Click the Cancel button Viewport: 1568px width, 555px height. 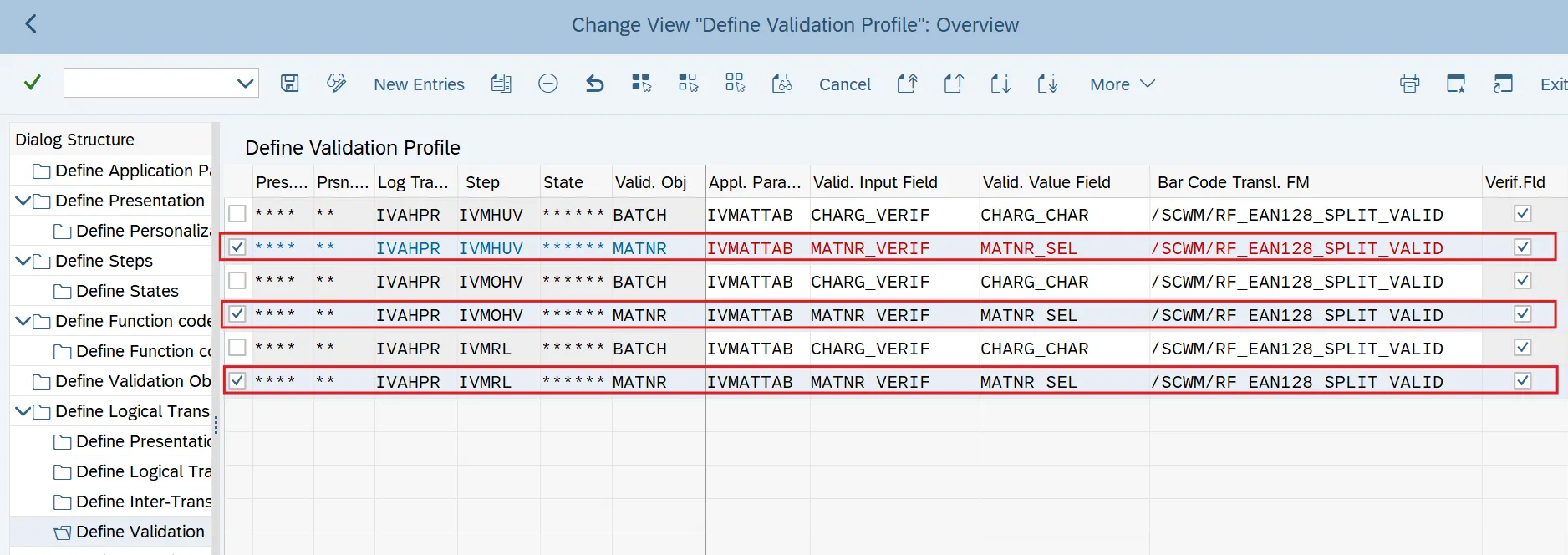(844, 84)
